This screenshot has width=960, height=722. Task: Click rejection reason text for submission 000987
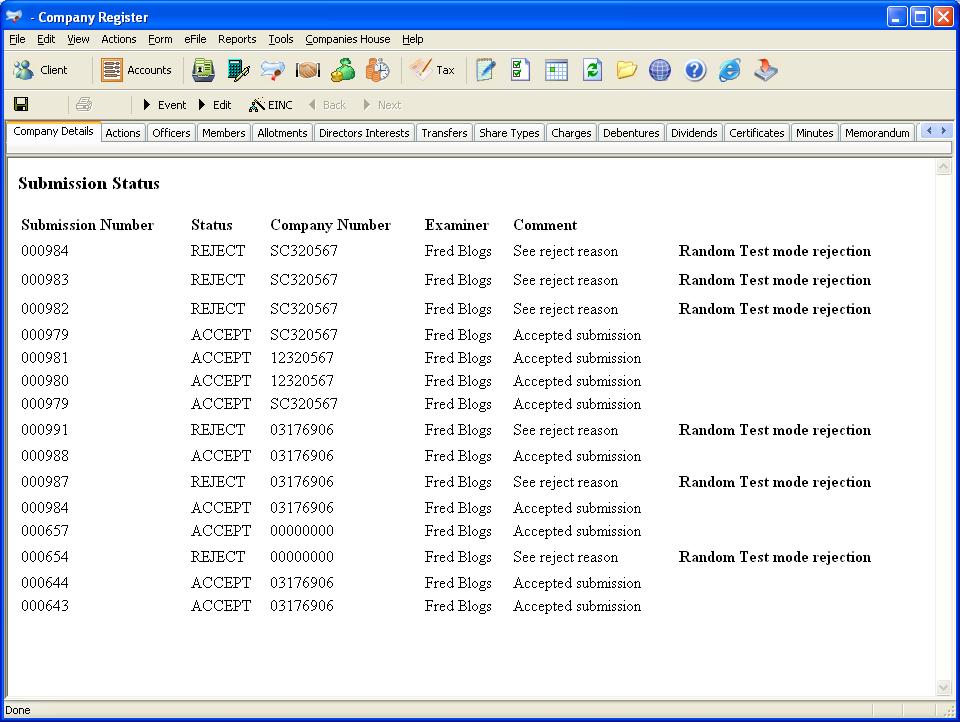click(x=774, y=482)
